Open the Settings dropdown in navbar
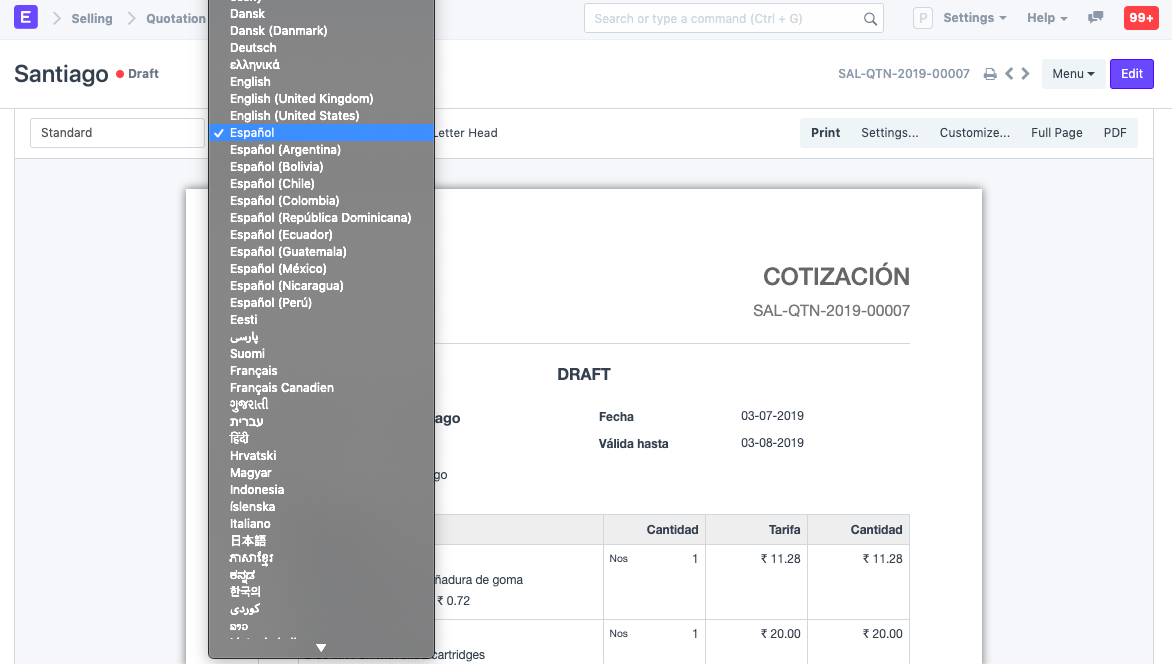The height and width of the screenshot is (664, 1172). [974, 18]
